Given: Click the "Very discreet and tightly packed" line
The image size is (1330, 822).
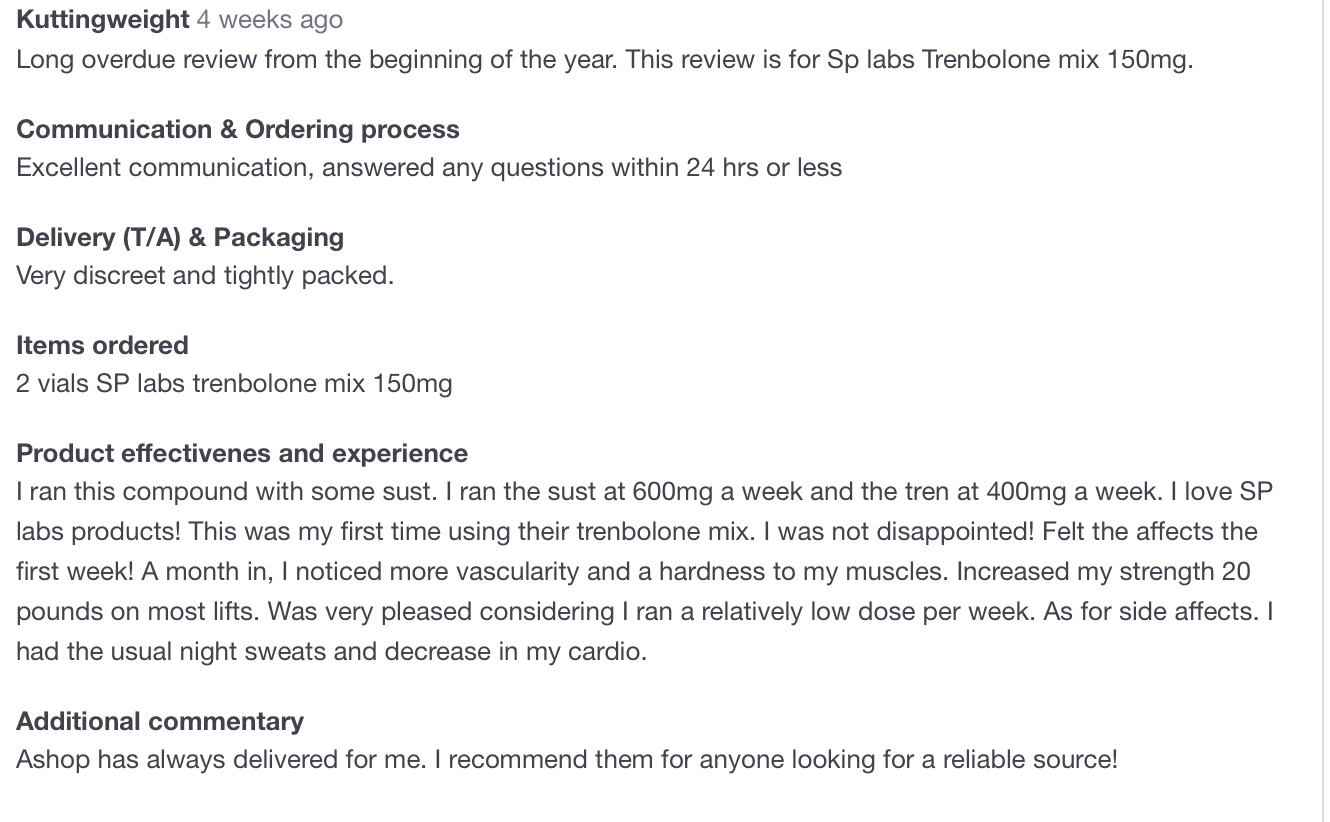Looking at the screenshot, I should coord(205,275).
